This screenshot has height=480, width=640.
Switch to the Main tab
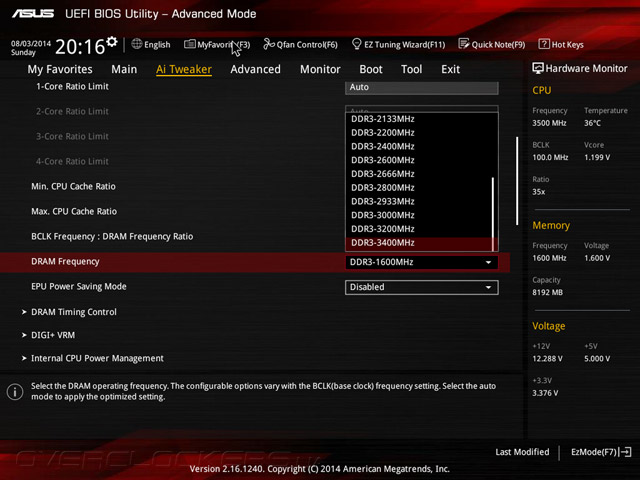124,69
